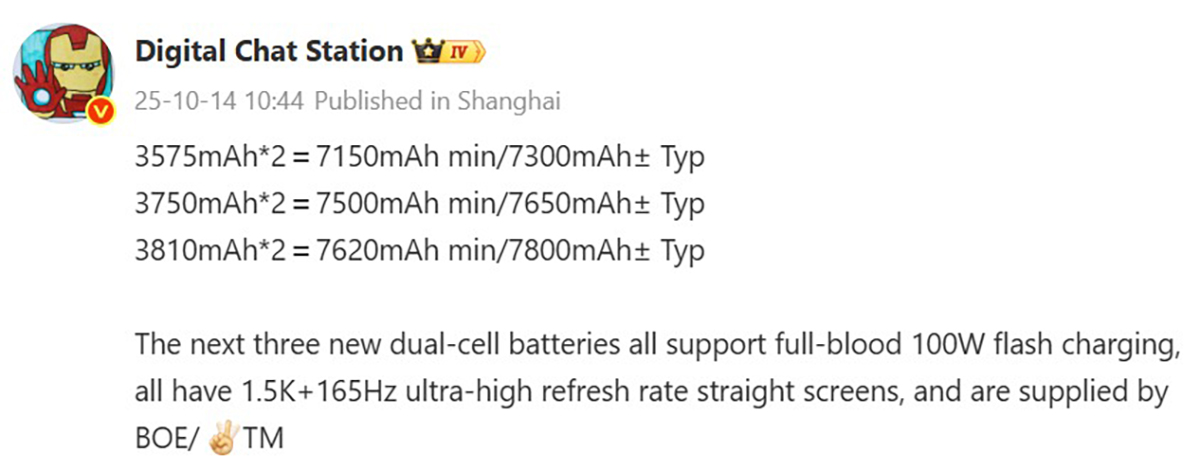Open Digital Chat Station's profile name
The height and width of the screenshot is (471, 1200).
click(270, 51)
